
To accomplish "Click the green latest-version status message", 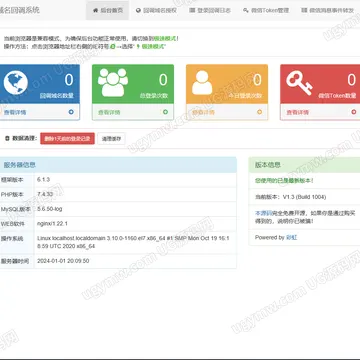I will [284, 180].
